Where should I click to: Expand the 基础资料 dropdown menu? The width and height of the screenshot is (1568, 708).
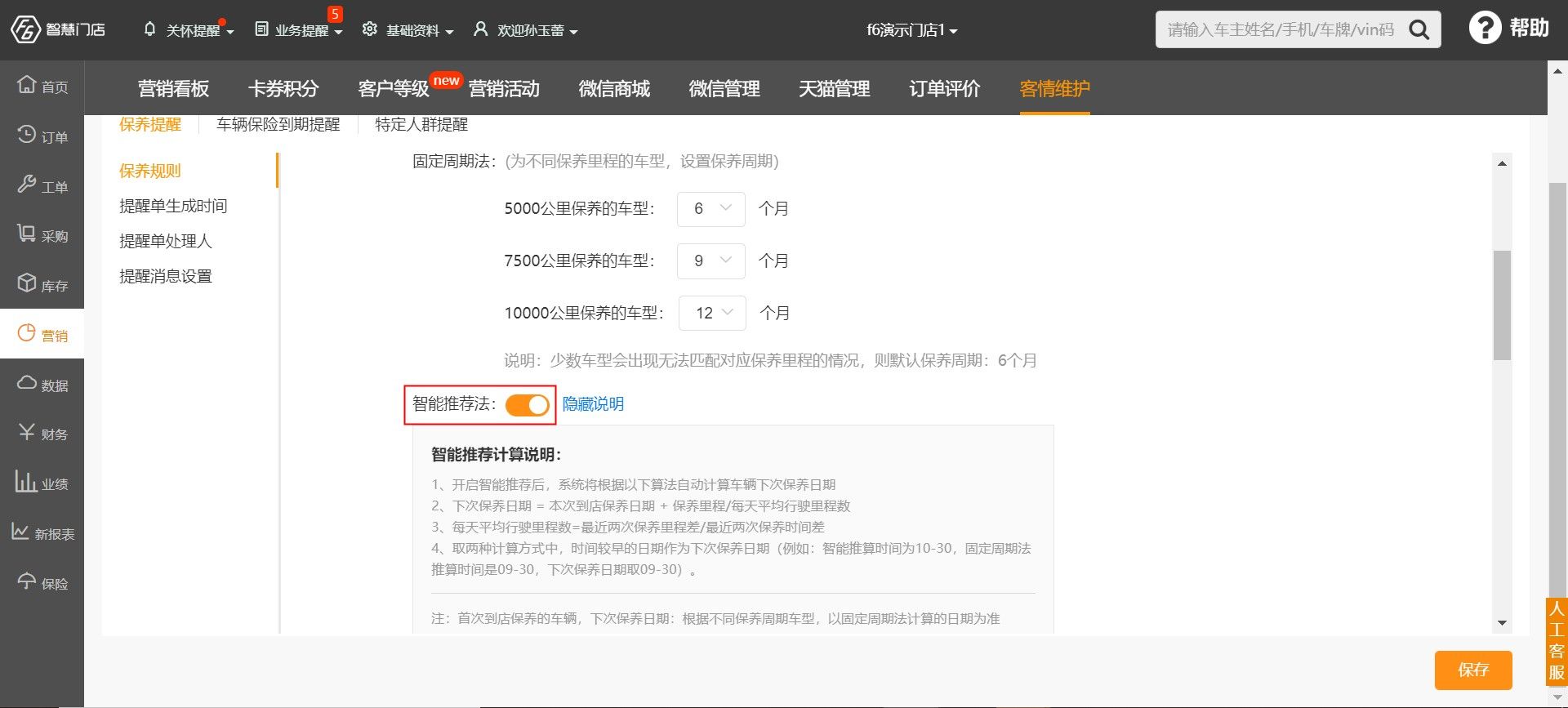(449, 32)
